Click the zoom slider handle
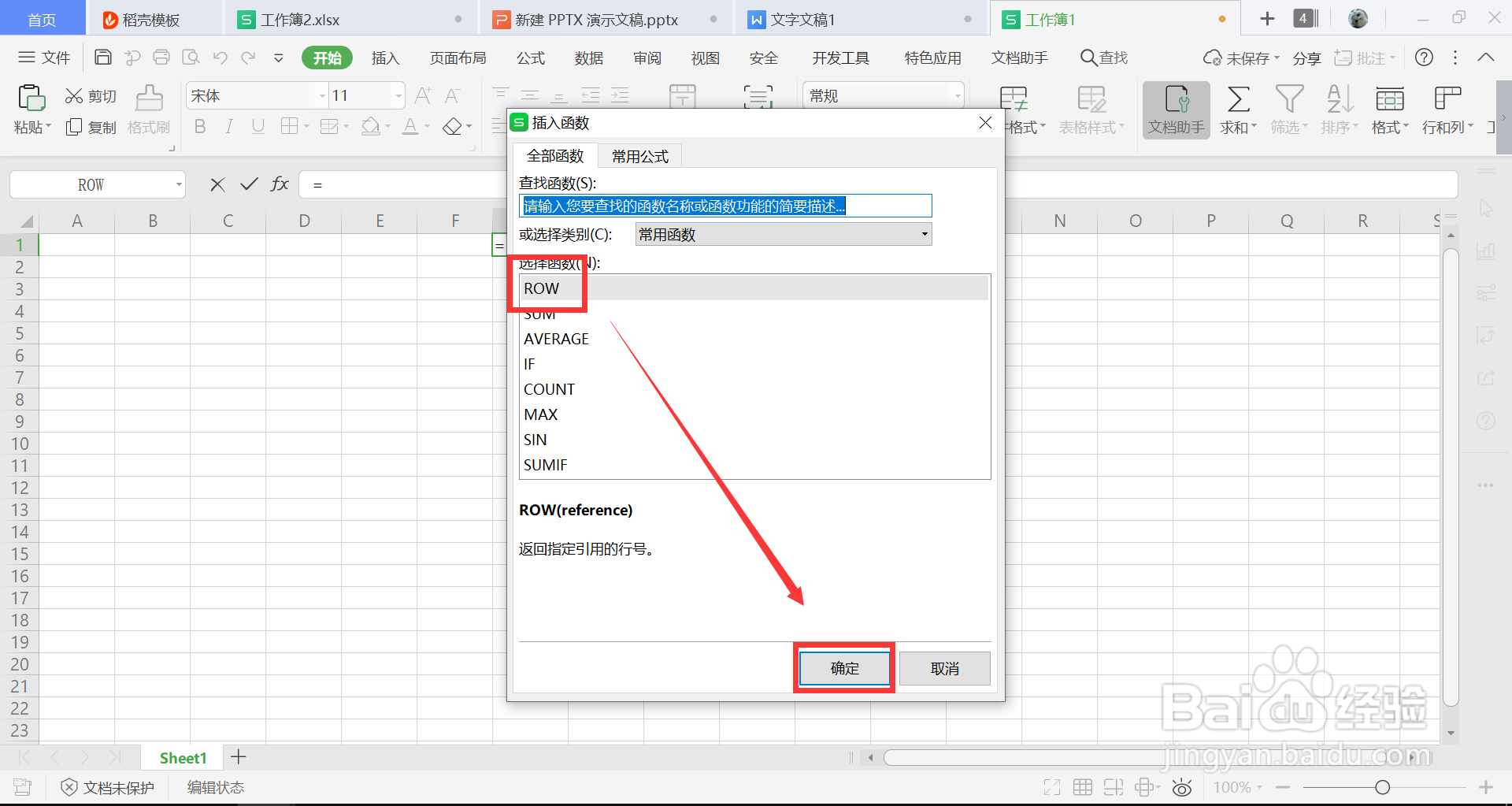The image size is (1512, 806). coord(1382,787)
